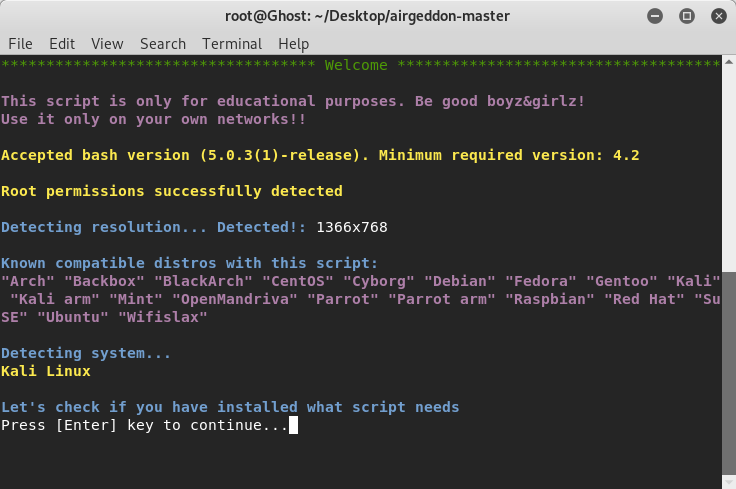Click the "BlackArch" distro name
The width and height of the screenshot is (736, 489).
[x=203, y=281]
